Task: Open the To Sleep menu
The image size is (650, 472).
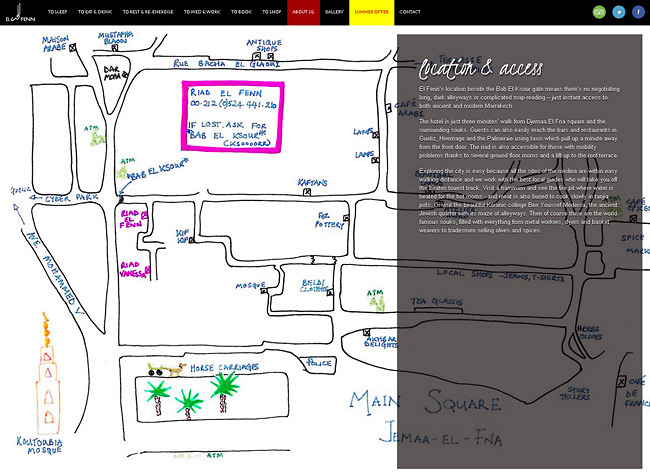Action: point(57,12)
